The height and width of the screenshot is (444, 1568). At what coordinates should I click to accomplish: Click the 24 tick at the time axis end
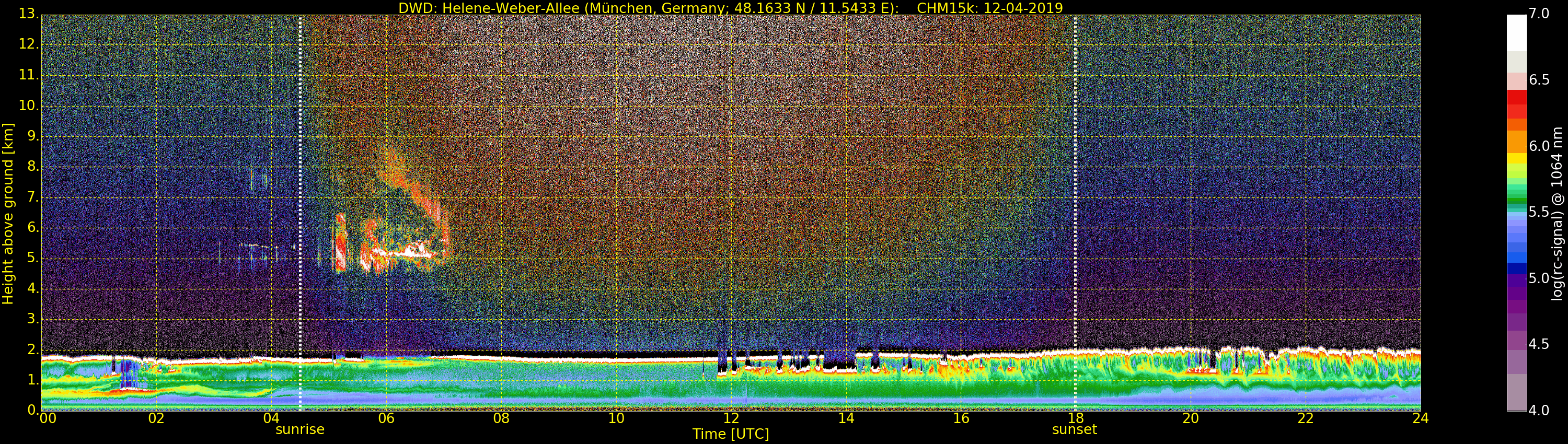point(1420,418)
